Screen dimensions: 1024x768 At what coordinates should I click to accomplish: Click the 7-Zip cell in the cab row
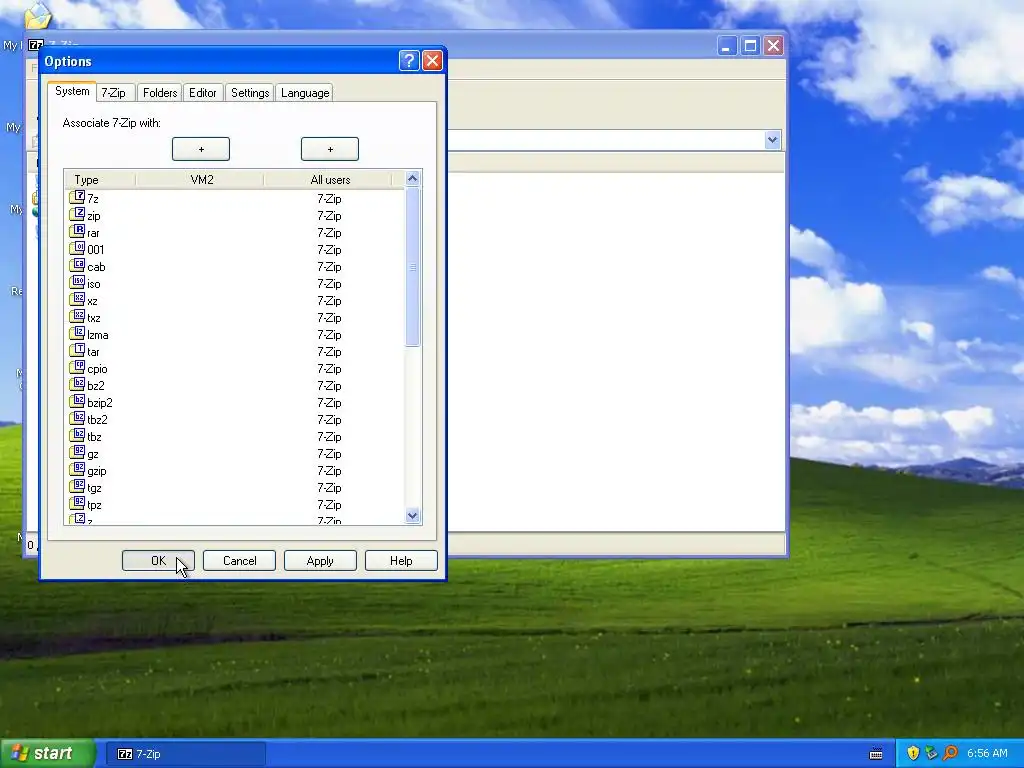pyautogui.click(x=329, y=266)
